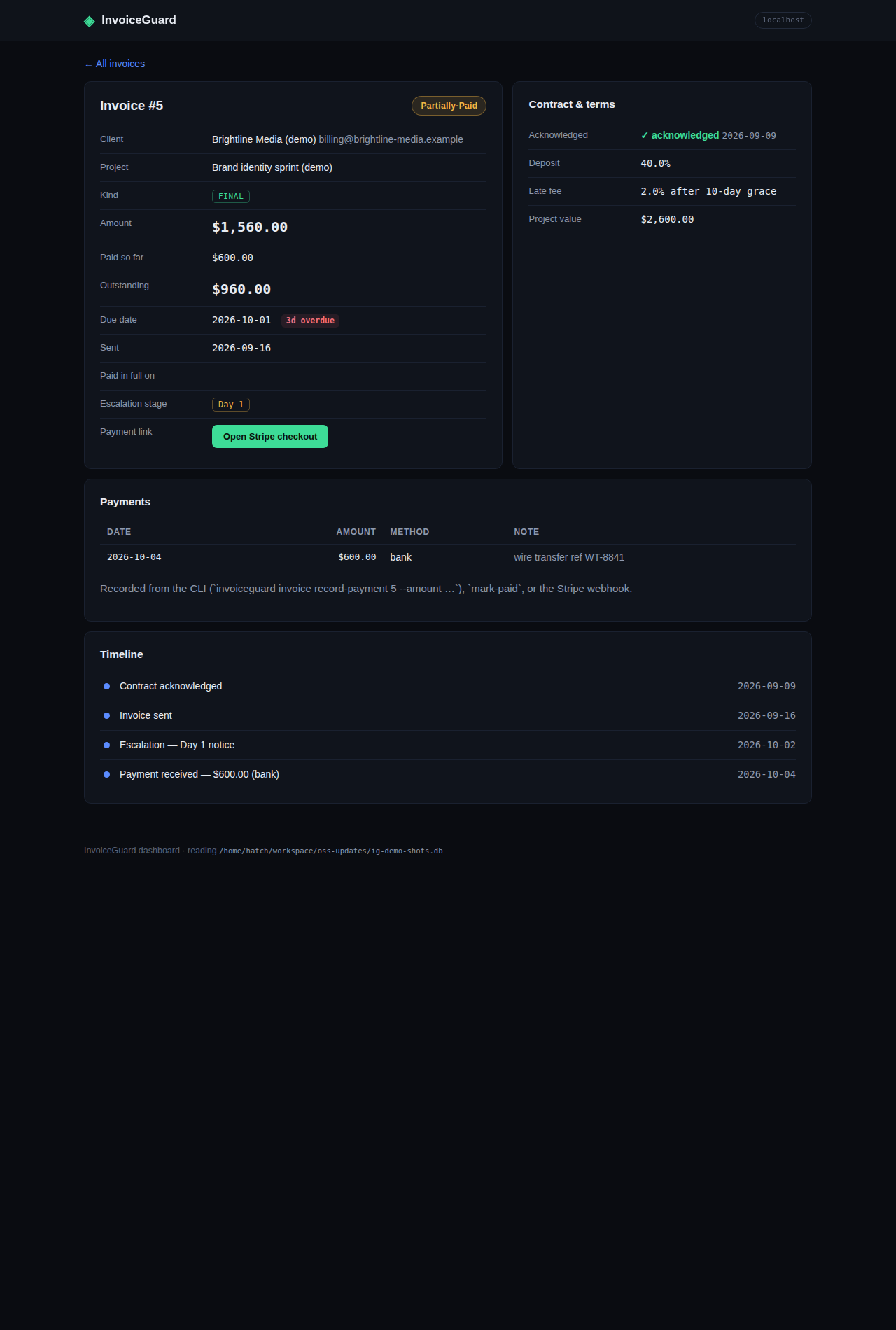The width and height of the screenshot is (896, 1330).
Task: Click the localhost badge
Action: coord(783,20)
